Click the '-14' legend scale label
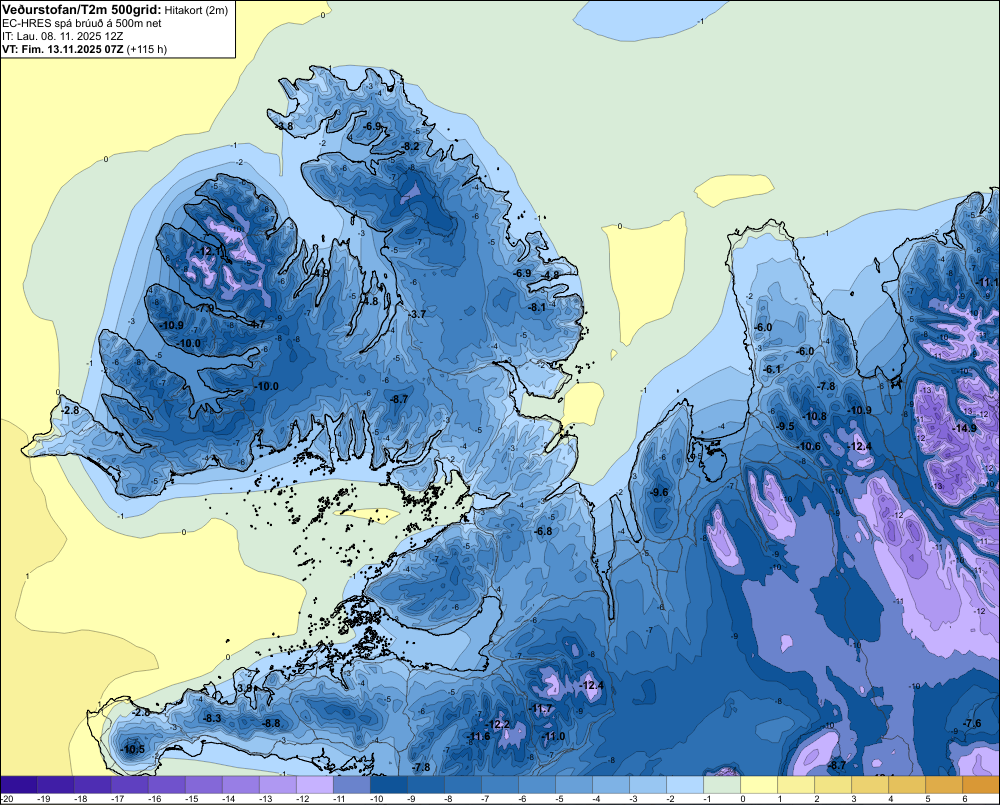1000x805 pixels. [x=229, y=799]
